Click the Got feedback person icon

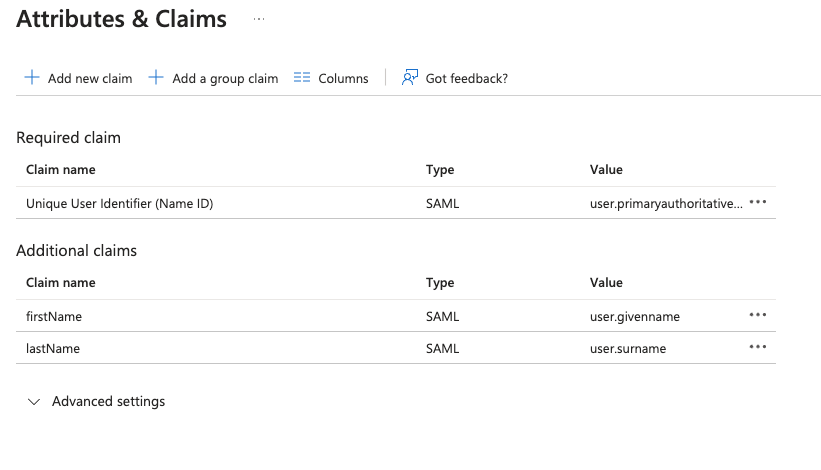pos(409,78)
